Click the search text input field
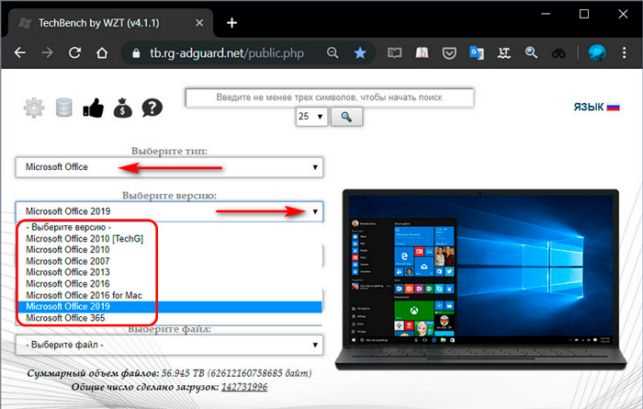643x409 pixels. click(x=330, y=98)
